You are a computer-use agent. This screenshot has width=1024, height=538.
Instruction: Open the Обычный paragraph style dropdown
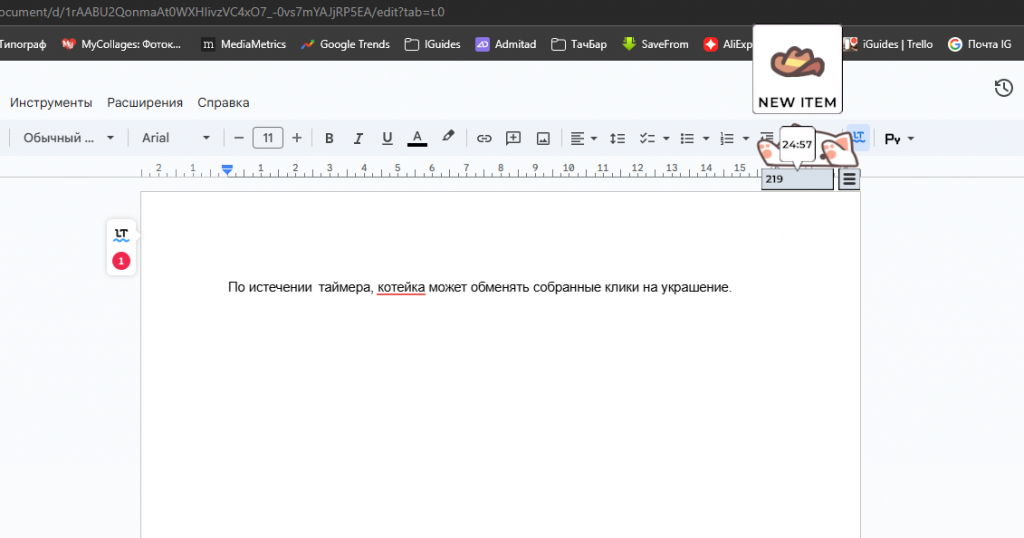[x=69, y=138]
